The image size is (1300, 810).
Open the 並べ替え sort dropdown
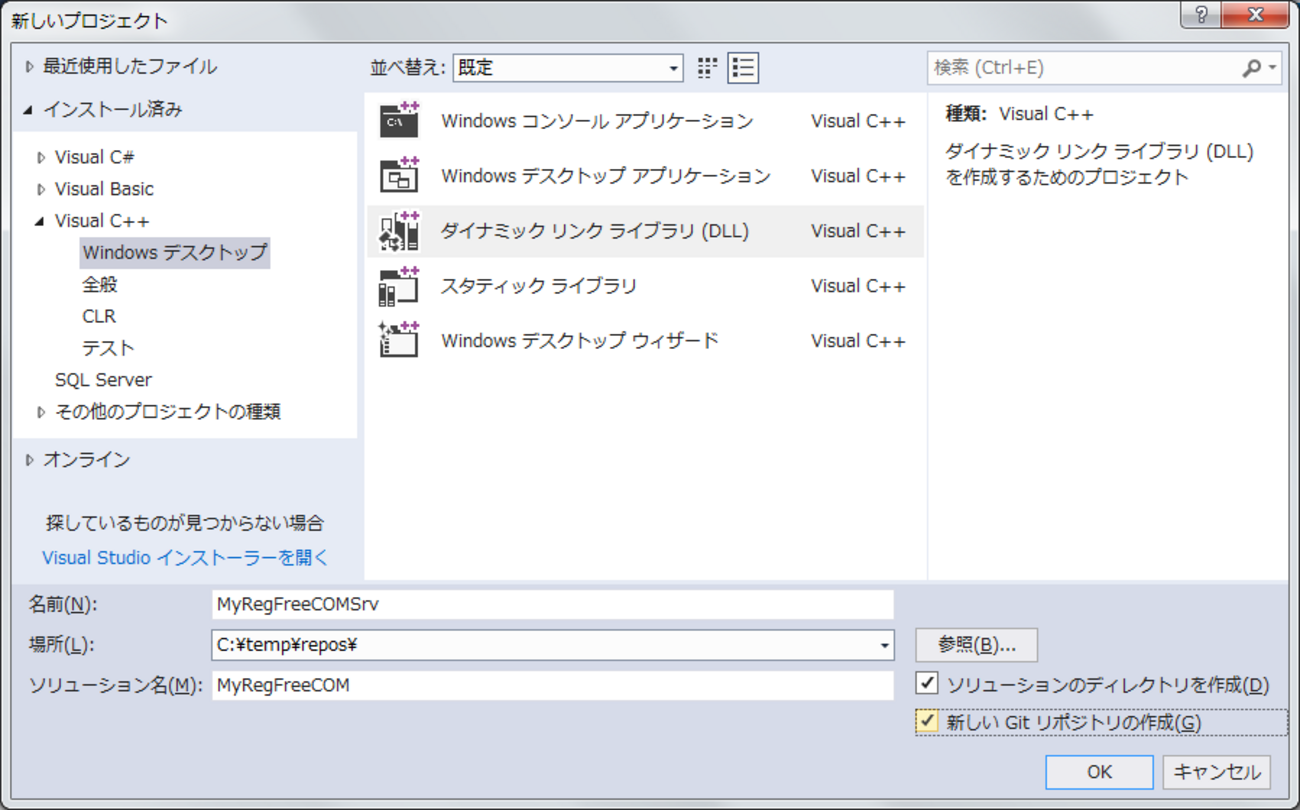tap(568, 68)
